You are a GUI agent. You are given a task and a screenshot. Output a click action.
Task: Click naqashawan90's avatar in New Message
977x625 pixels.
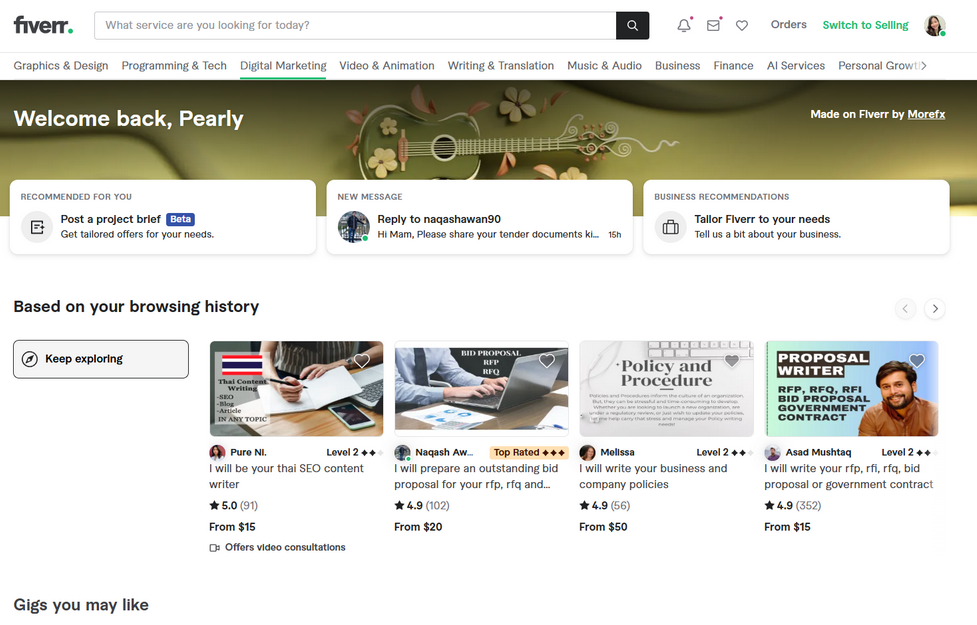353,227
